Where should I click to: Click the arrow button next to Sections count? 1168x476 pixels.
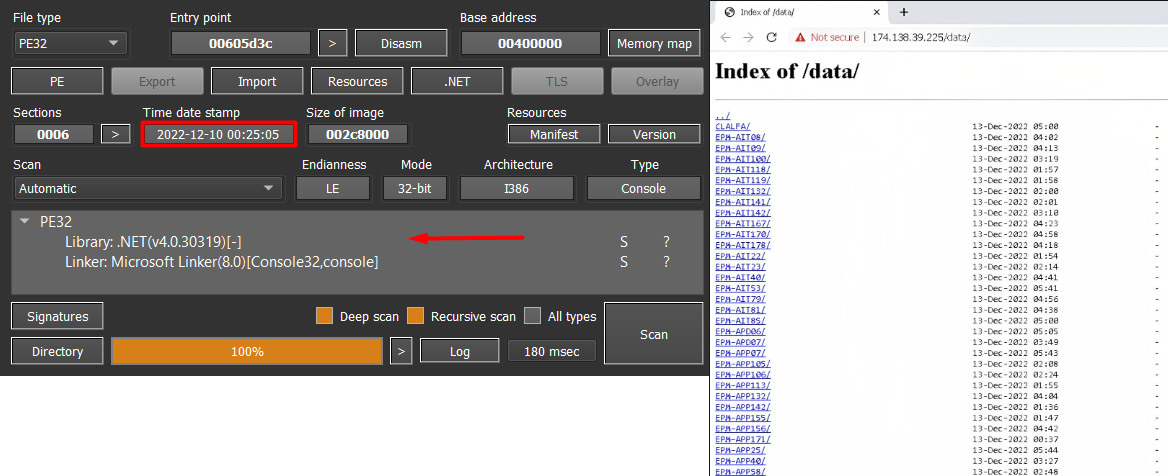(115, 134)
